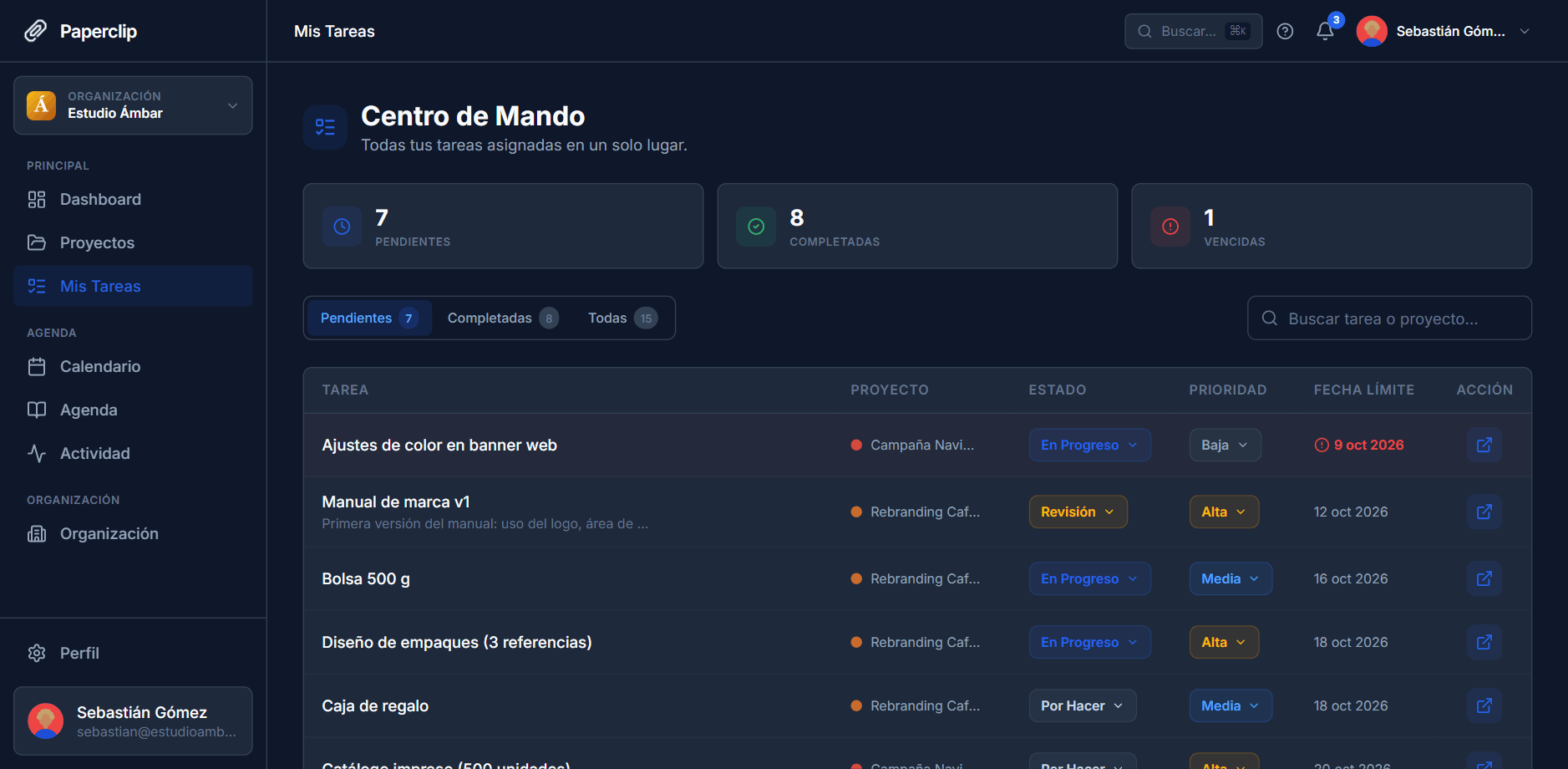Open Alta priority dropdown for Manual de marca v1

(x=1224, y=512)
